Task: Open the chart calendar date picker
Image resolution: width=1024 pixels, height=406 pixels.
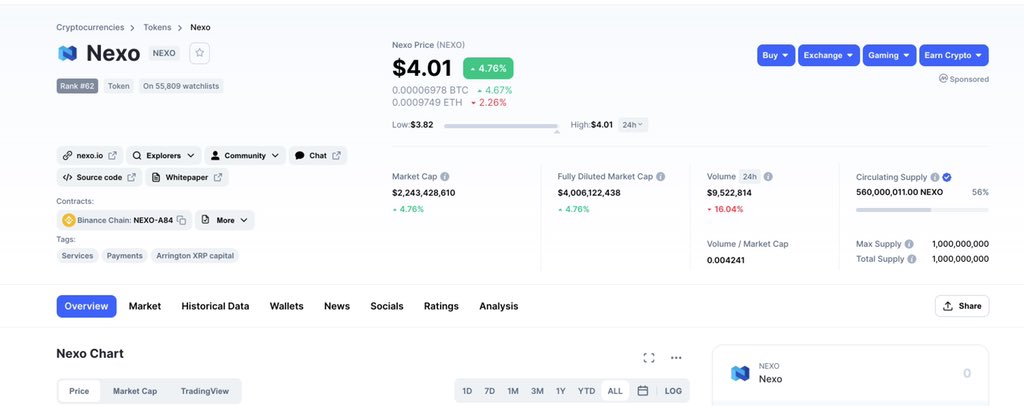Action: pyautogui.click(x=643, y=391)
